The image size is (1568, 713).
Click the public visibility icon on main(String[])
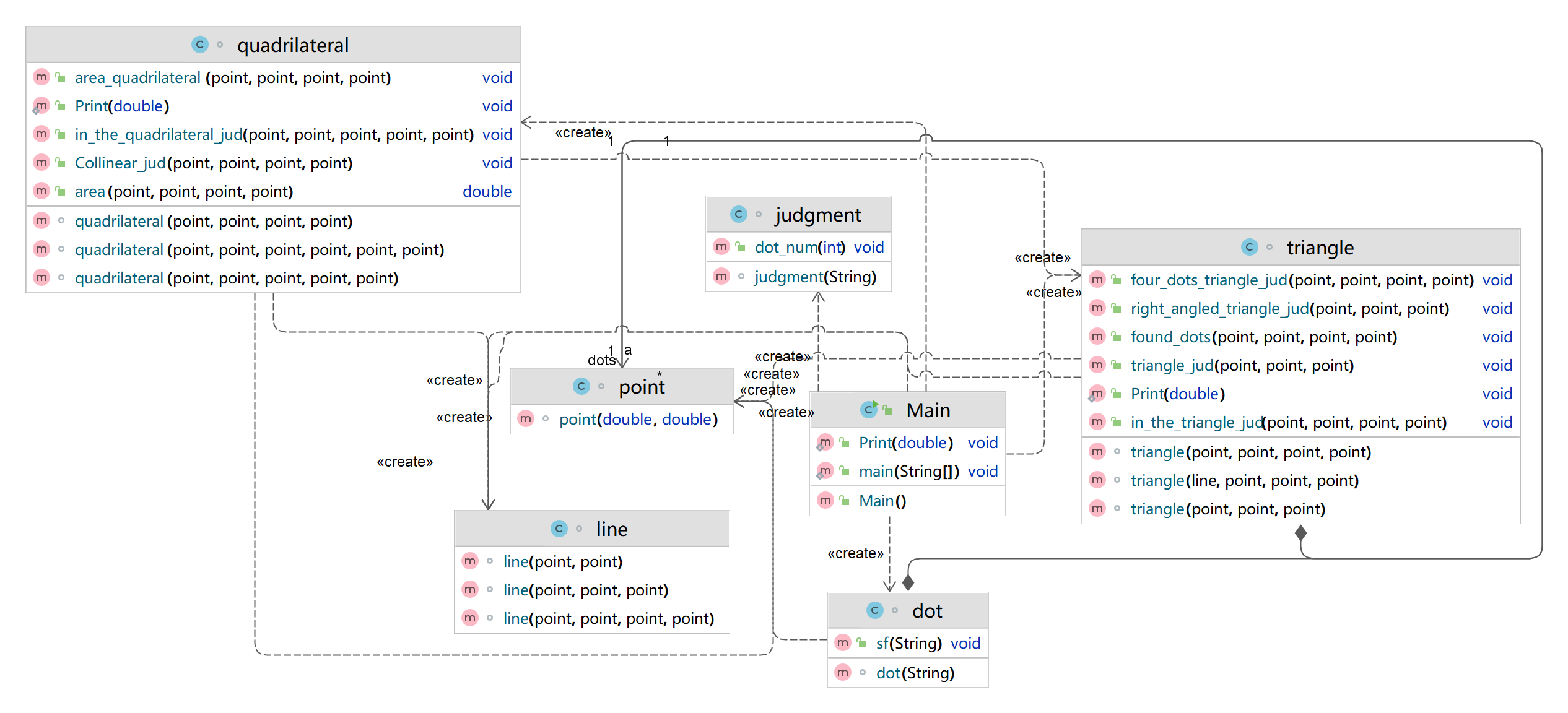click(845, 471)
